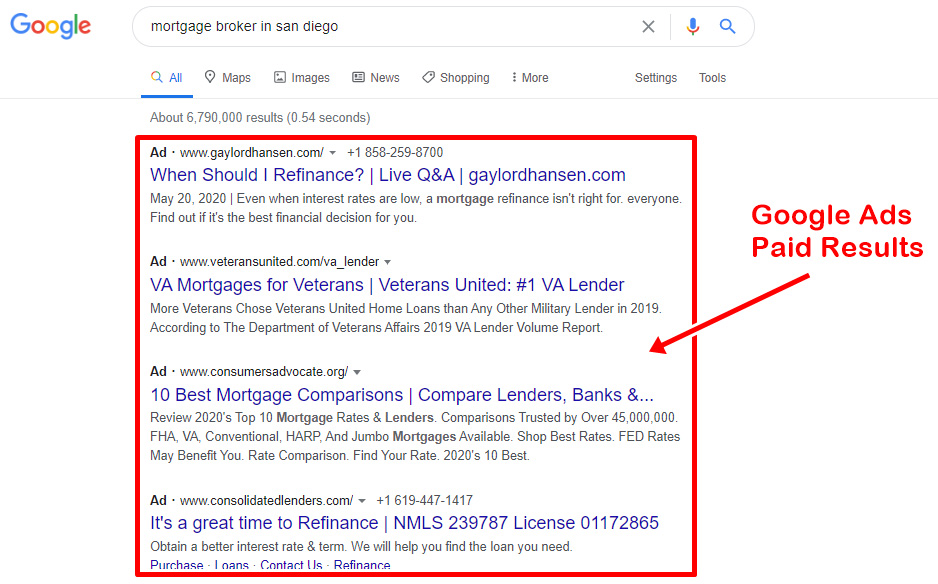Screen dimensions: 938x584
Task: Click 'About 6,790,000 results' stats text
Action: [260, 117]
